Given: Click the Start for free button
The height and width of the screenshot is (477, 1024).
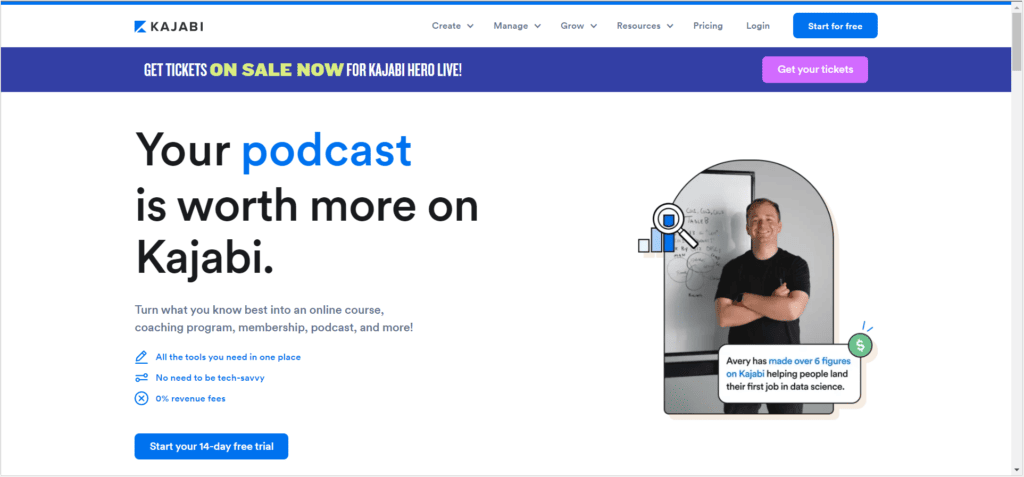Looking at the screenshot, I should tap(835, 26).
